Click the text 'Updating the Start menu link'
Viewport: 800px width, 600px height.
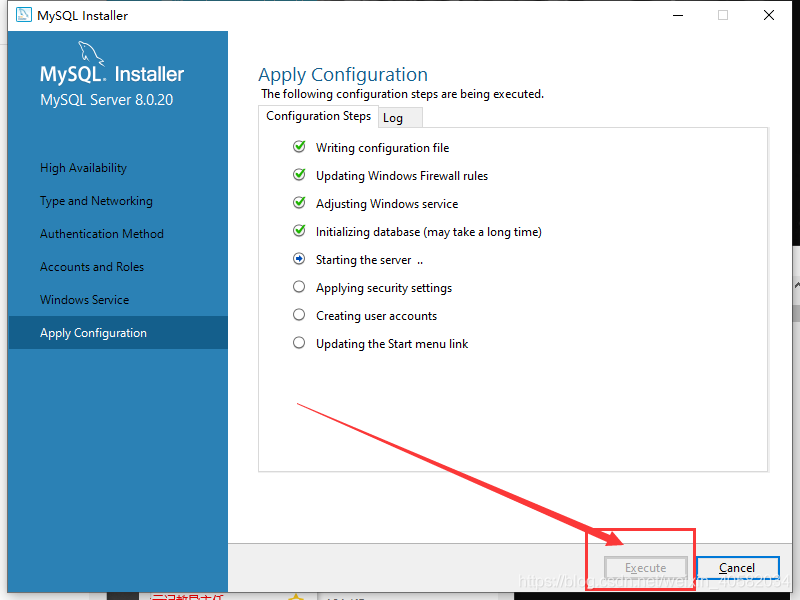[x=392, y=344]
